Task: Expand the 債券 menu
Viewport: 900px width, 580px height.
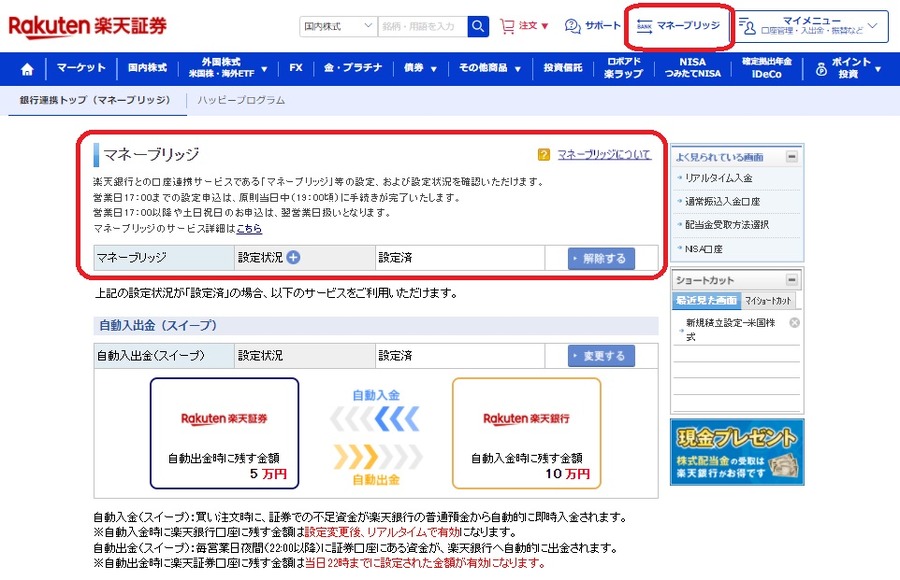Action: 420,68
